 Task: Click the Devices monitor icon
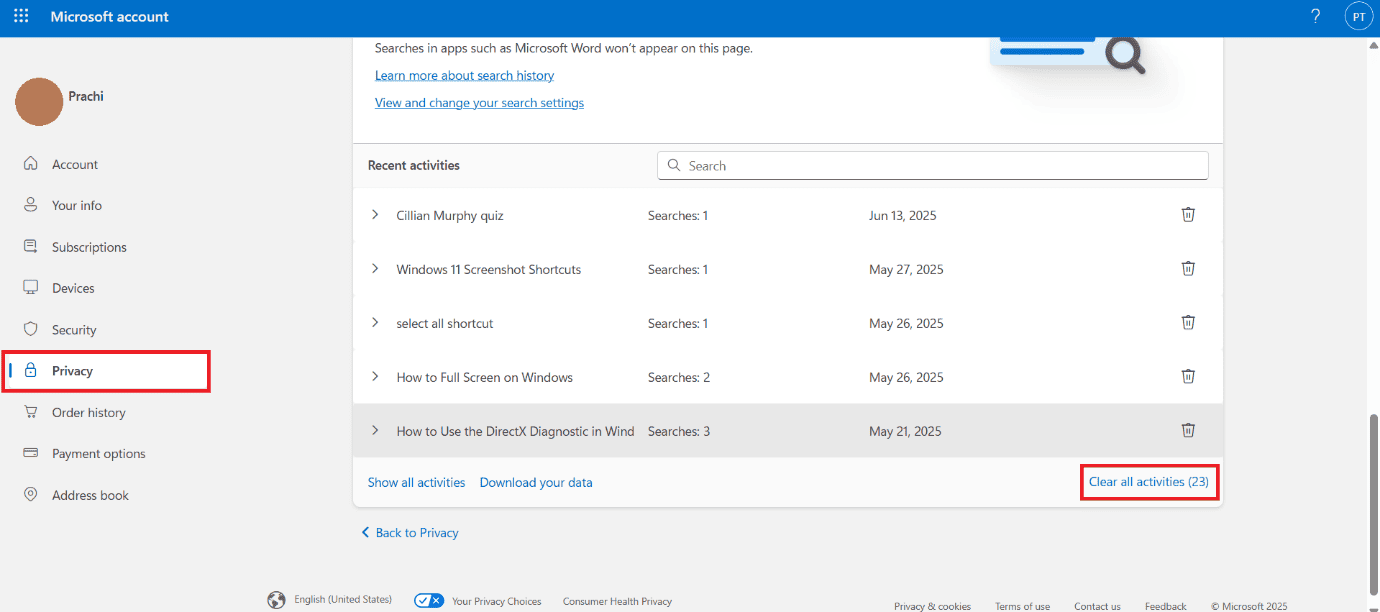(31, 288)
